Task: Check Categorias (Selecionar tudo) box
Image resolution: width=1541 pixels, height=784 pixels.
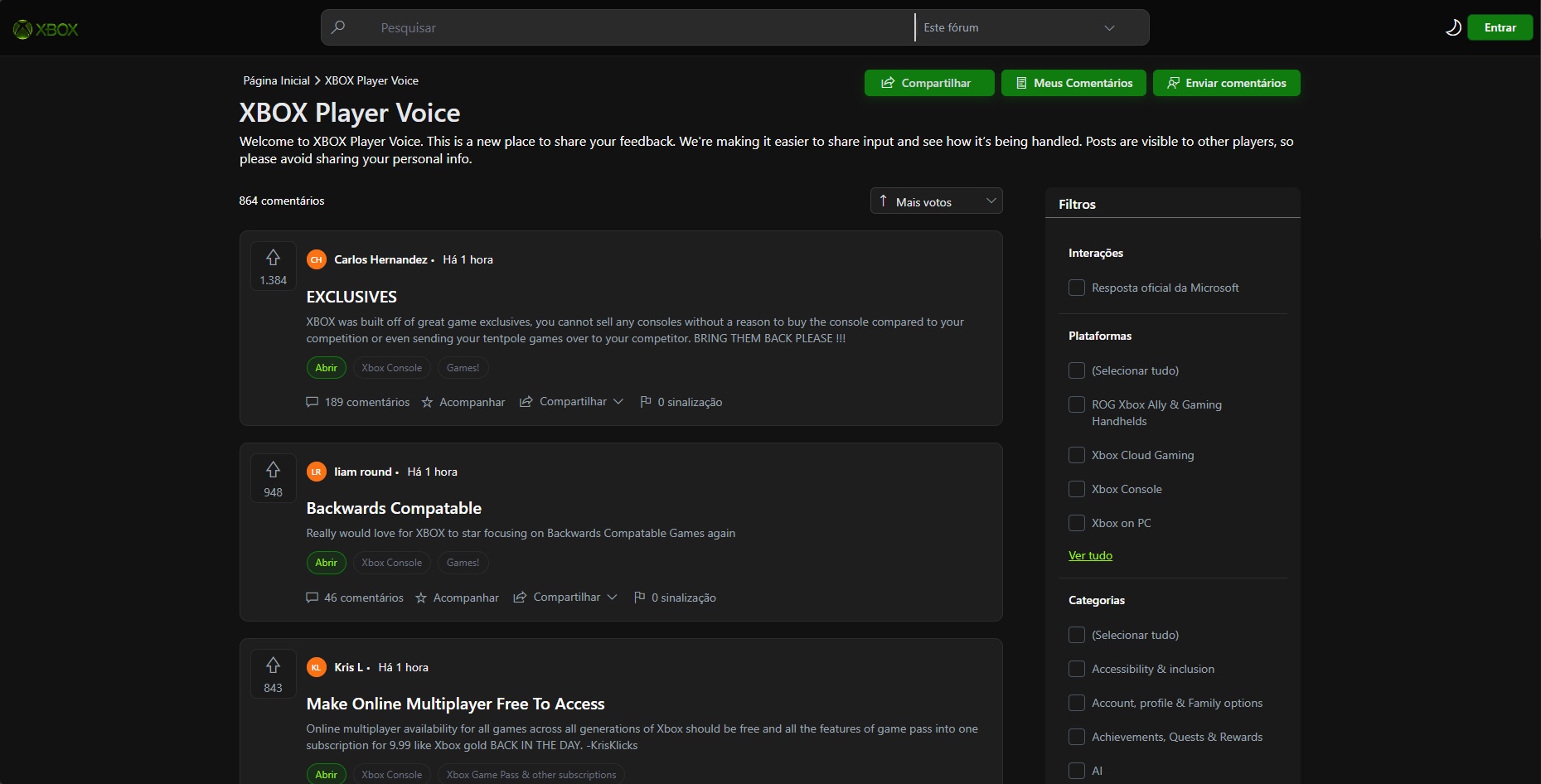Action: tap(1077, 635)
